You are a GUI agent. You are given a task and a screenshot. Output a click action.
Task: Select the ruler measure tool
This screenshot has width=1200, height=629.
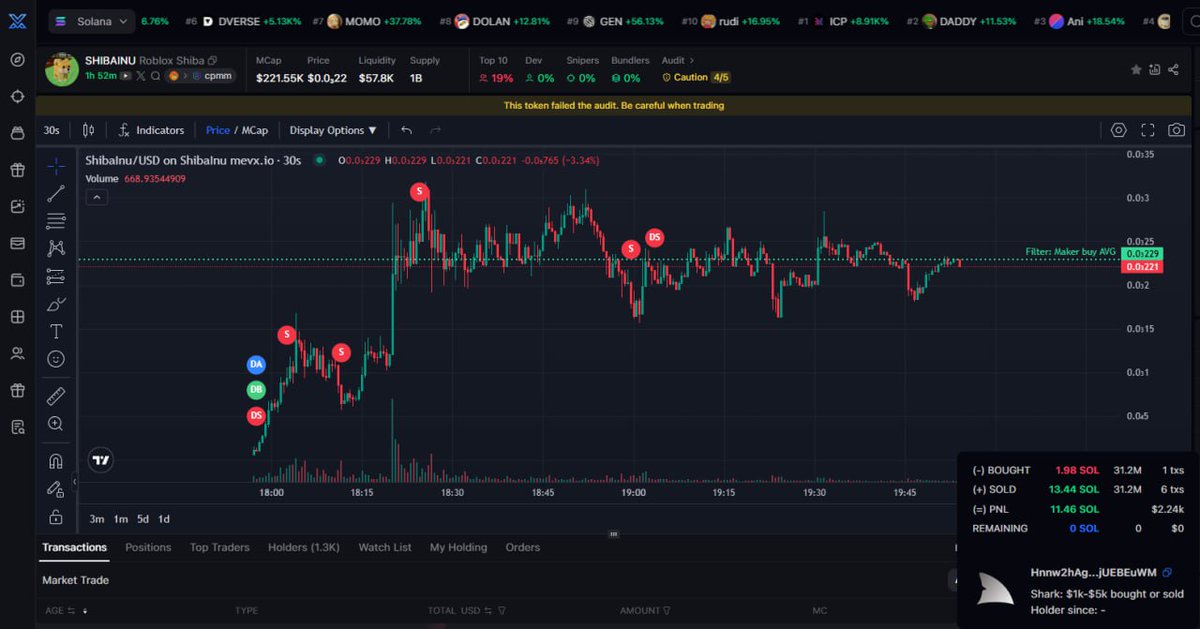pyautogui.click(x=56, y=396)
